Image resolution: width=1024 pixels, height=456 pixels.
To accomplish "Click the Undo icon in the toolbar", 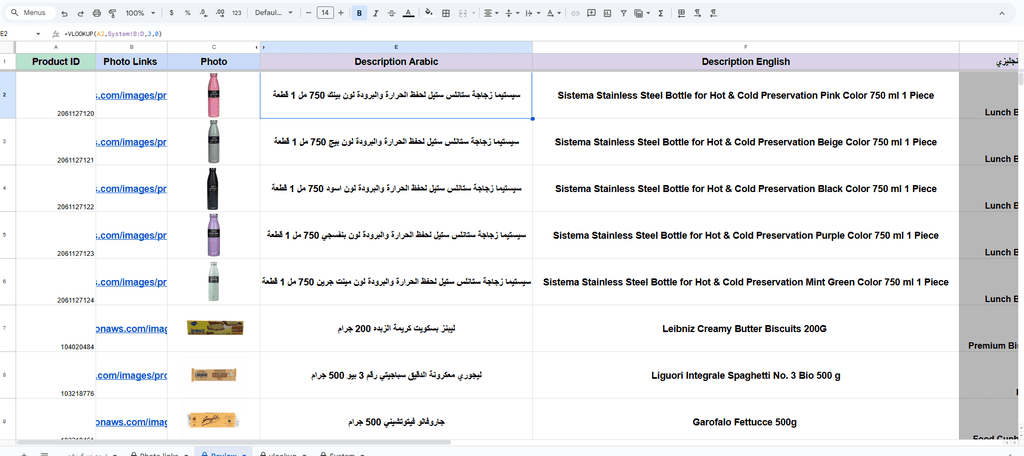I will pos(65,13).
